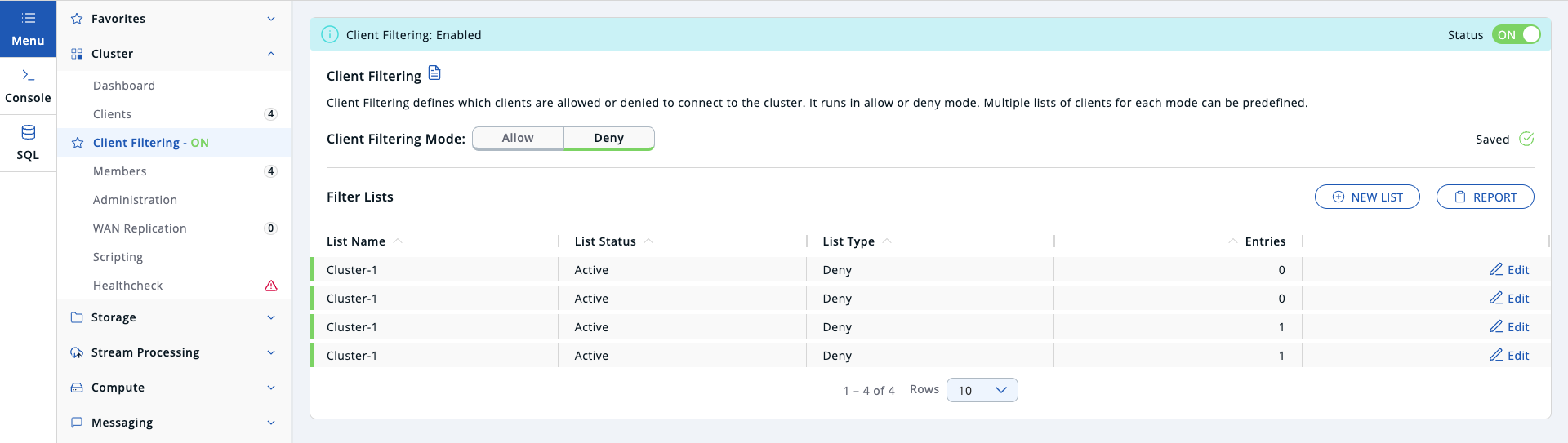Image resolution: width=1568 pixels, height=443 pixels.
Task: Open the Dashboard menu item
Action: pyautogui.click(x=124, y=86)
